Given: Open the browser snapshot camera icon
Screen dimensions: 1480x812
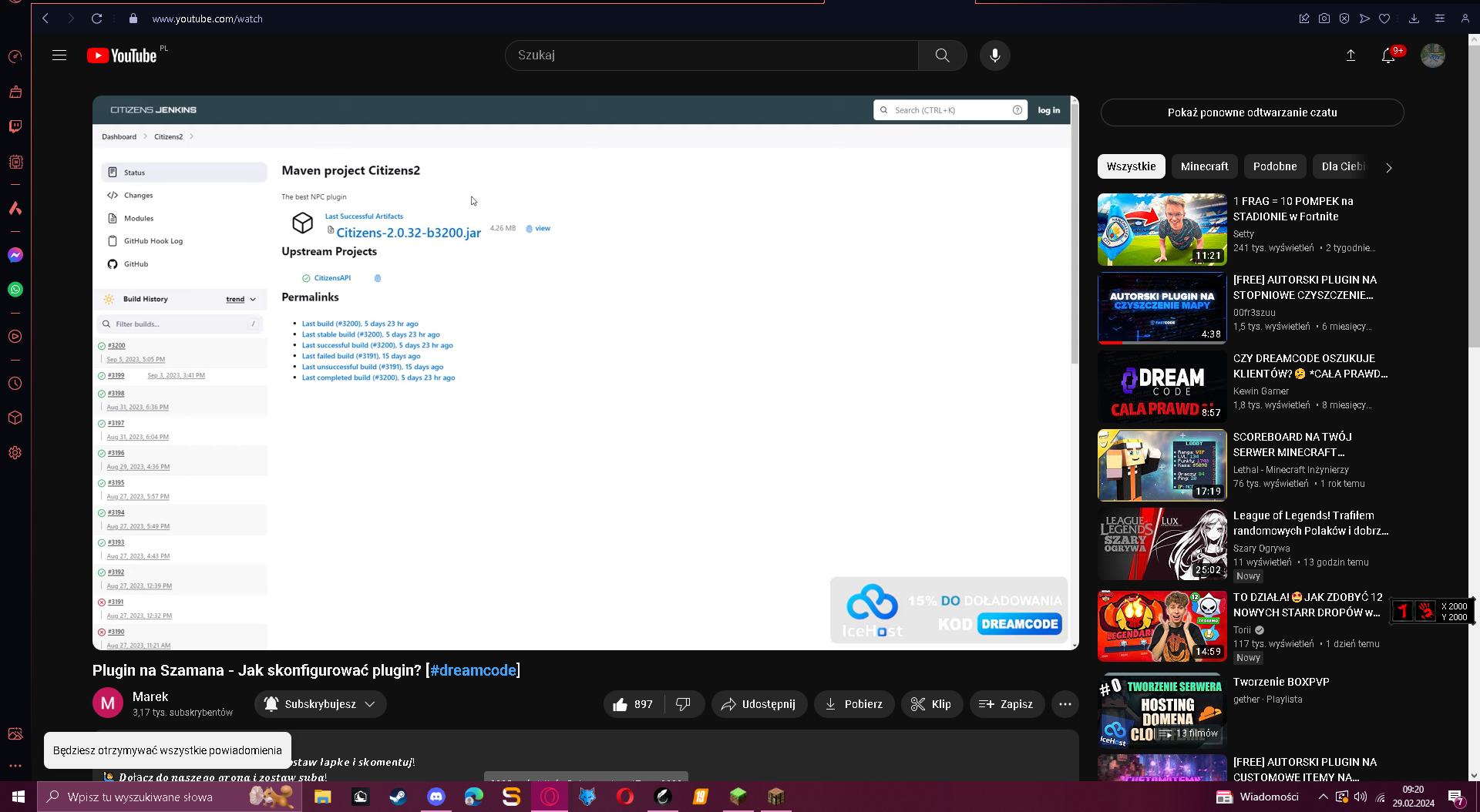Looking at the screenshot, I should (1324, 18).
